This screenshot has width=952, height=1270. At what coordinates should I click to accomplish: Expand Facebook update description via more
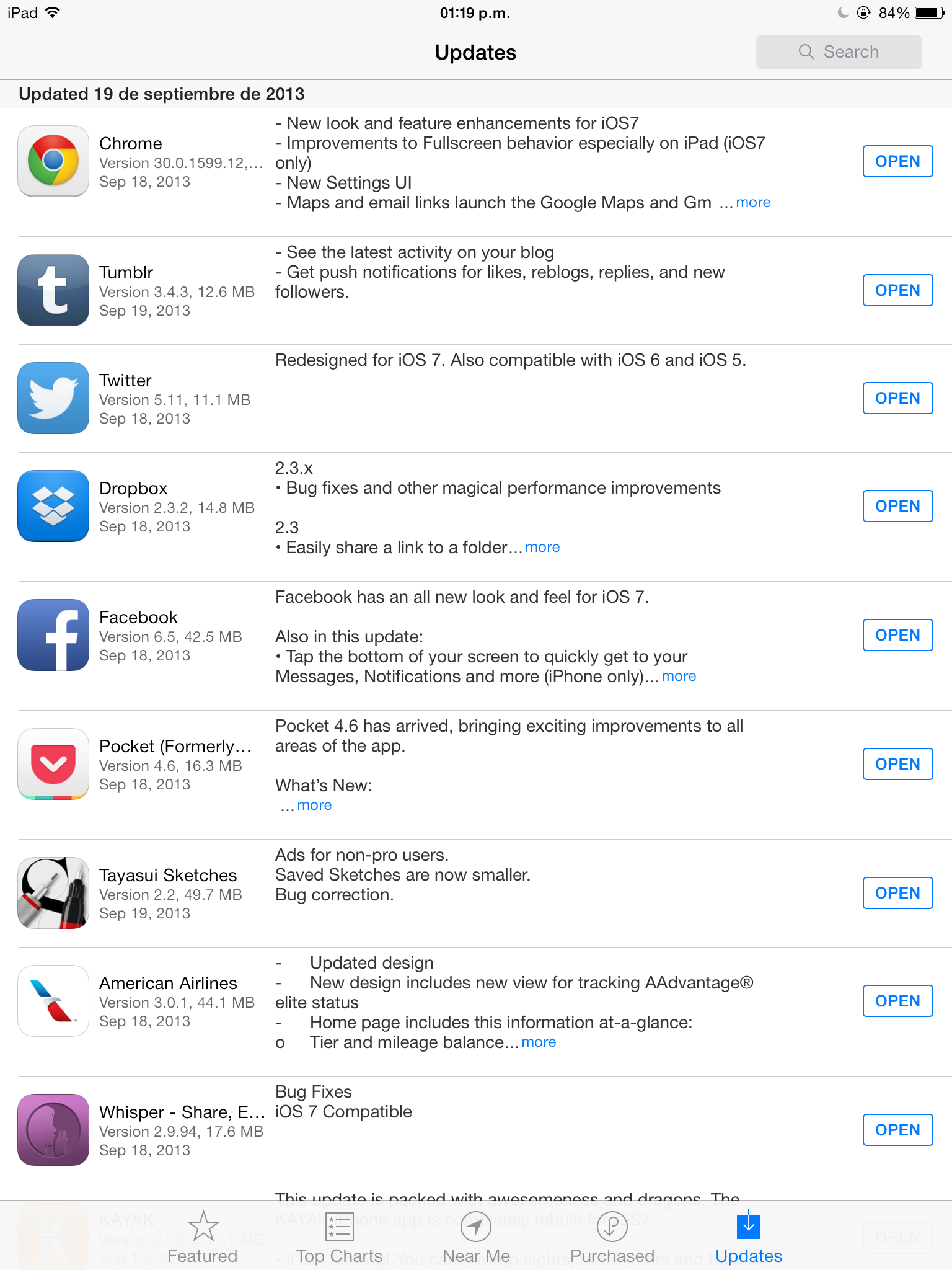pyautogui.click(x=679, y=677)
